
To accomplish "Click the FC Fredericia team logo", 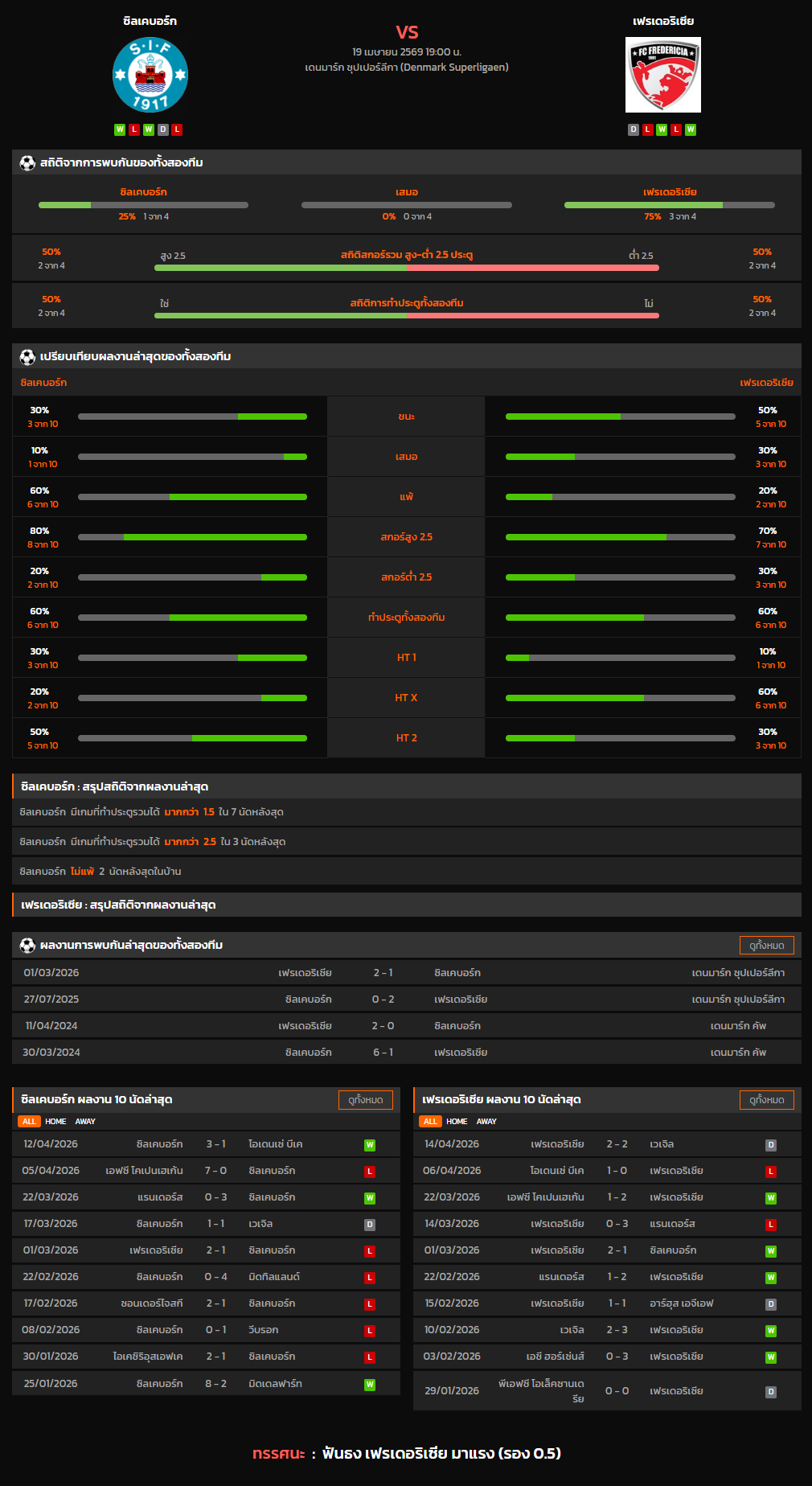I will pos(662,75).
